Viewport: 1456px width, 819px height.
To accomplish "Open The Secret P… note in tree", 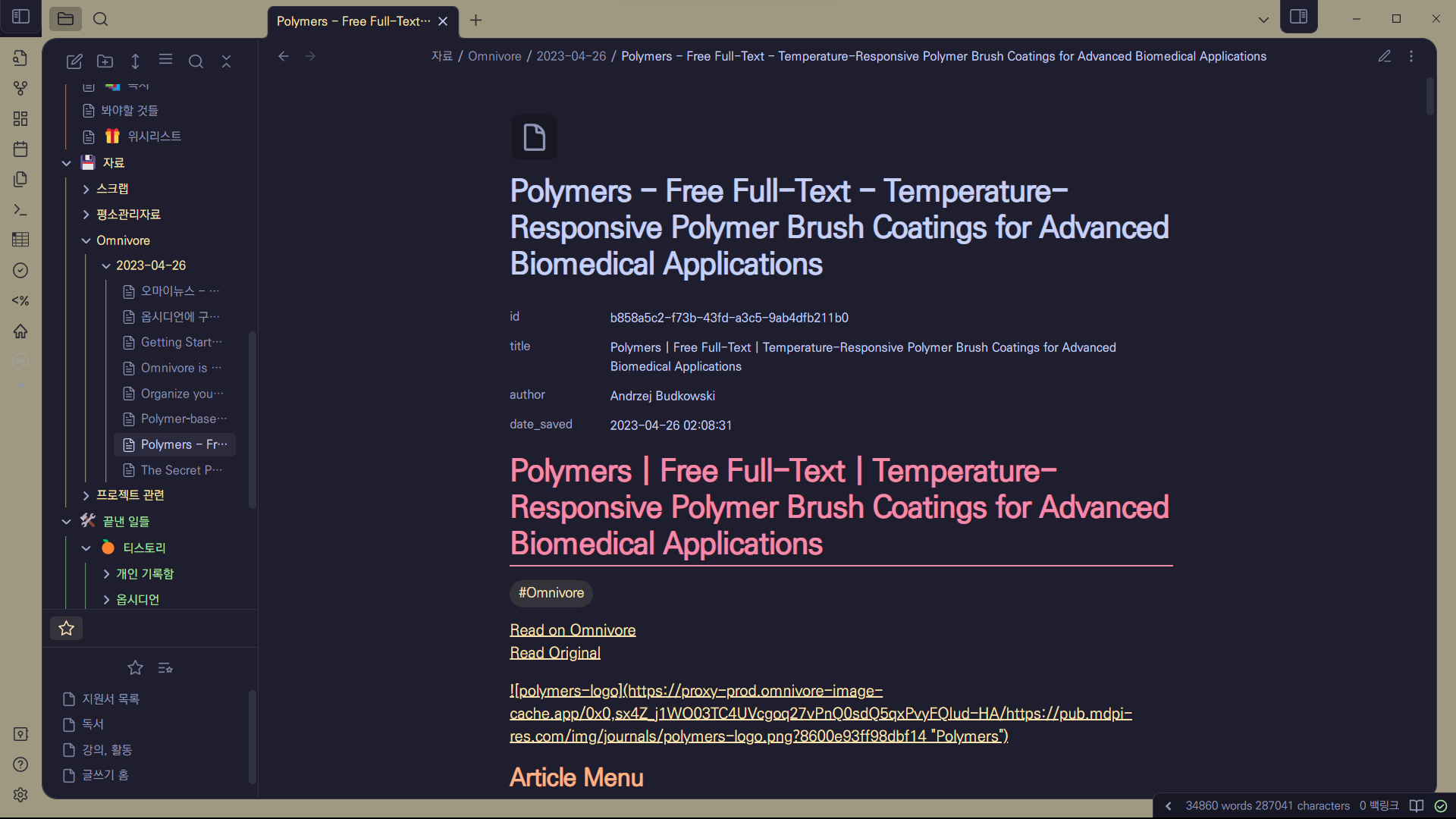I will [x=180, y=470].
